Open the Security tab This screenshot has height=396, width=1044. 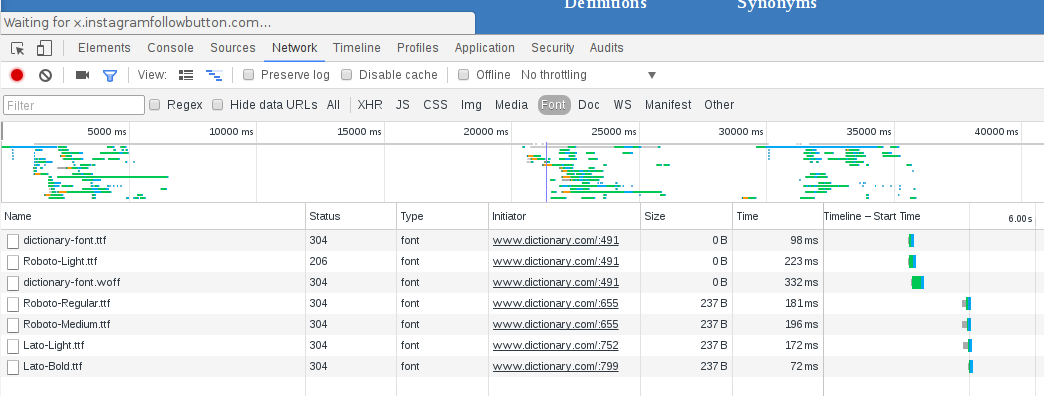tap(553, 48)
